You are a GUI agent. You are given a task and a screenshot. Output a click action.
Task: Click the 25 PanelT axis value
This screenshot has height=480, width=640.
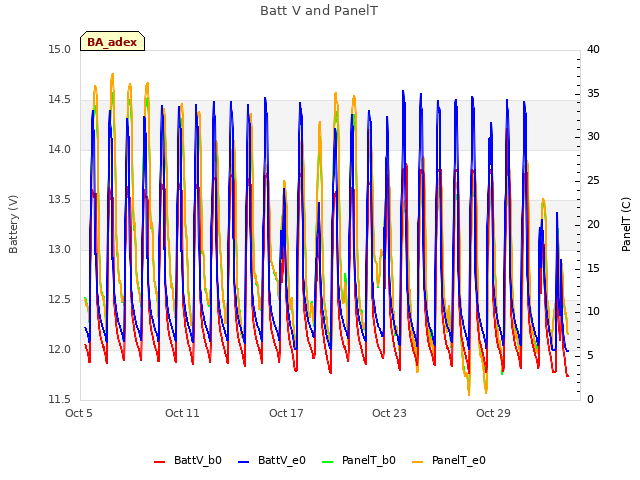click(x=593, y=180)
